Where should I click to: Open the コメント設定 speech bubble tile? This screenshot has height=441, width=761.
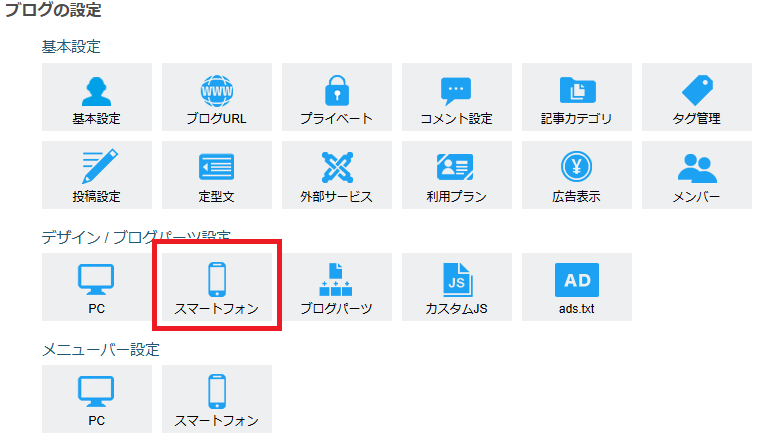(457, 97)
